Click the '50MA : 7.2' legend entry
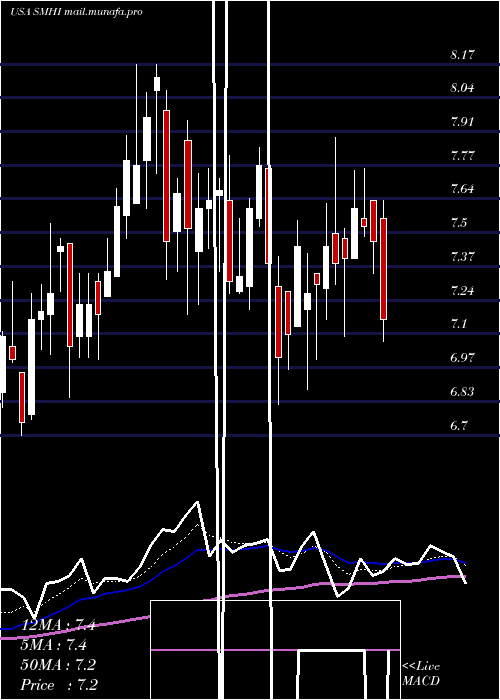This screenshot has width=500, height=700. [58, 665]
